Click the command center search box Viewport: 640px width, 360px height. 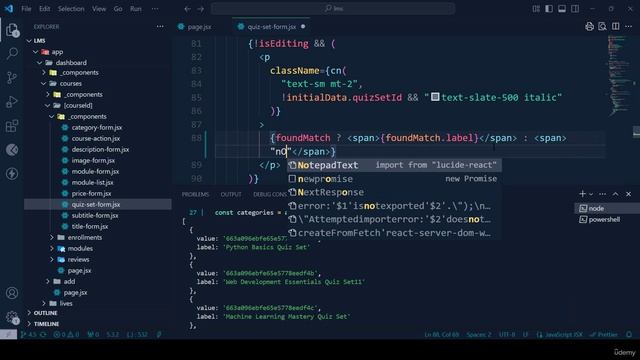[x=333, y=9]
